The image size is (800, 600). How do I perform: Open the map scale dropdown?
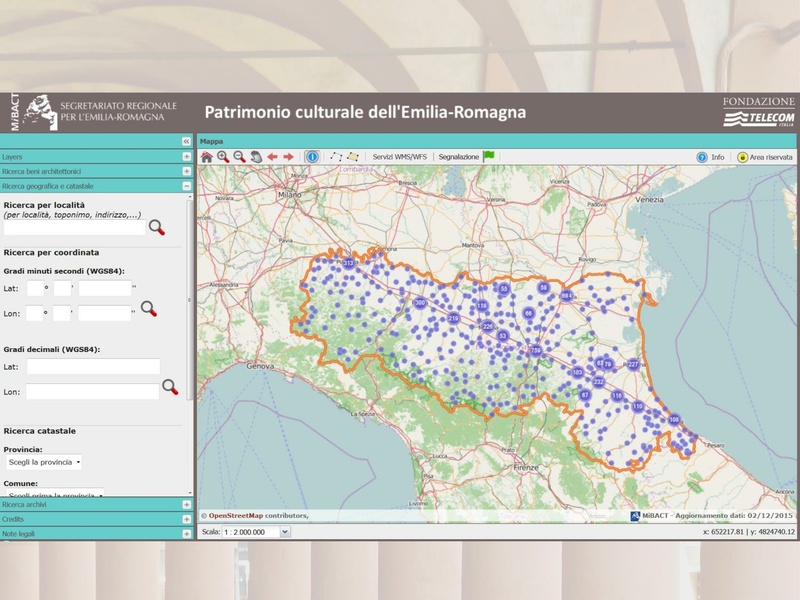(x=284, y=532)
